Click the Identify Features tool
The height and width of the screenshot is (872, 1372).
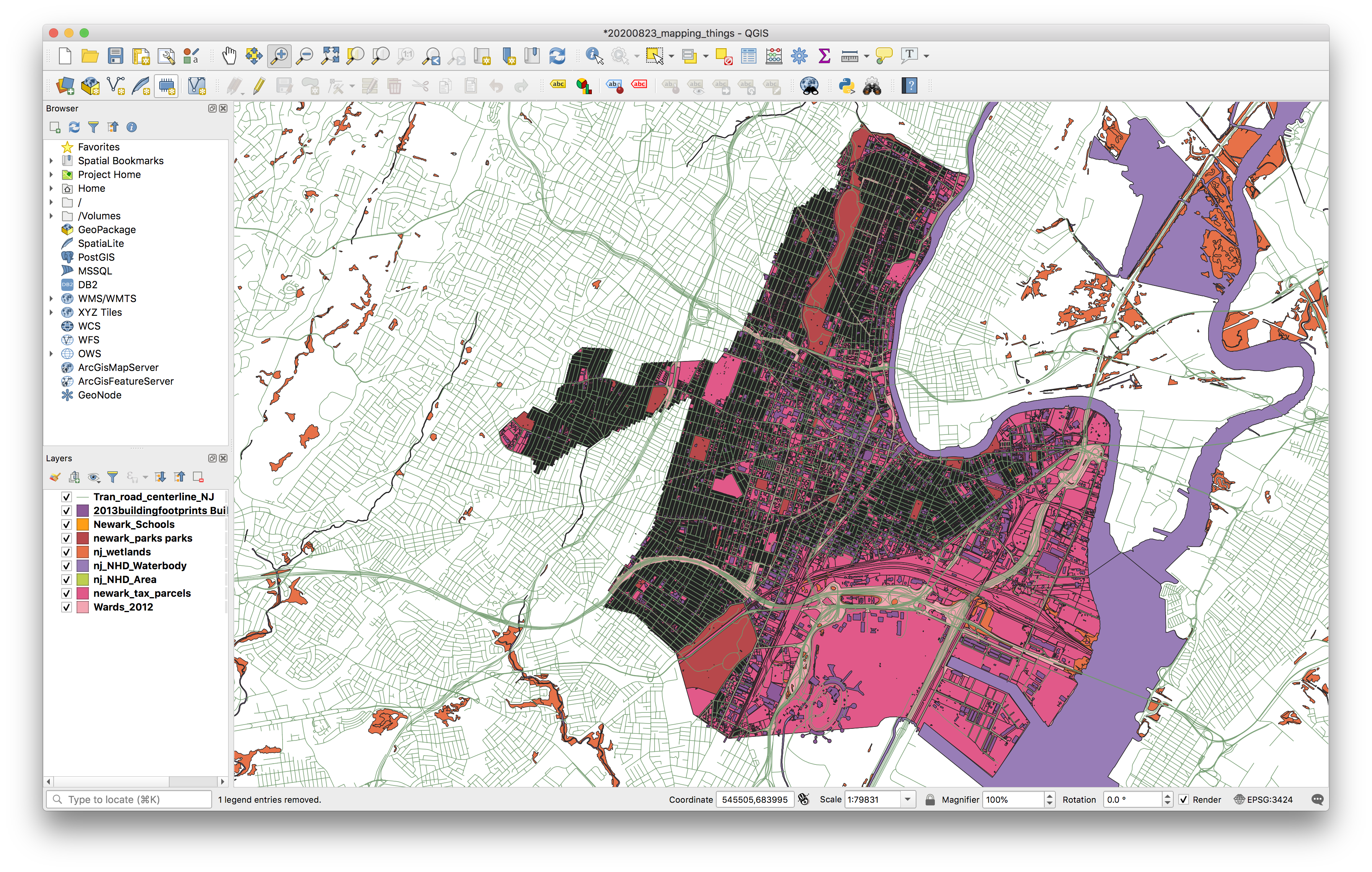tap(594, 56)
